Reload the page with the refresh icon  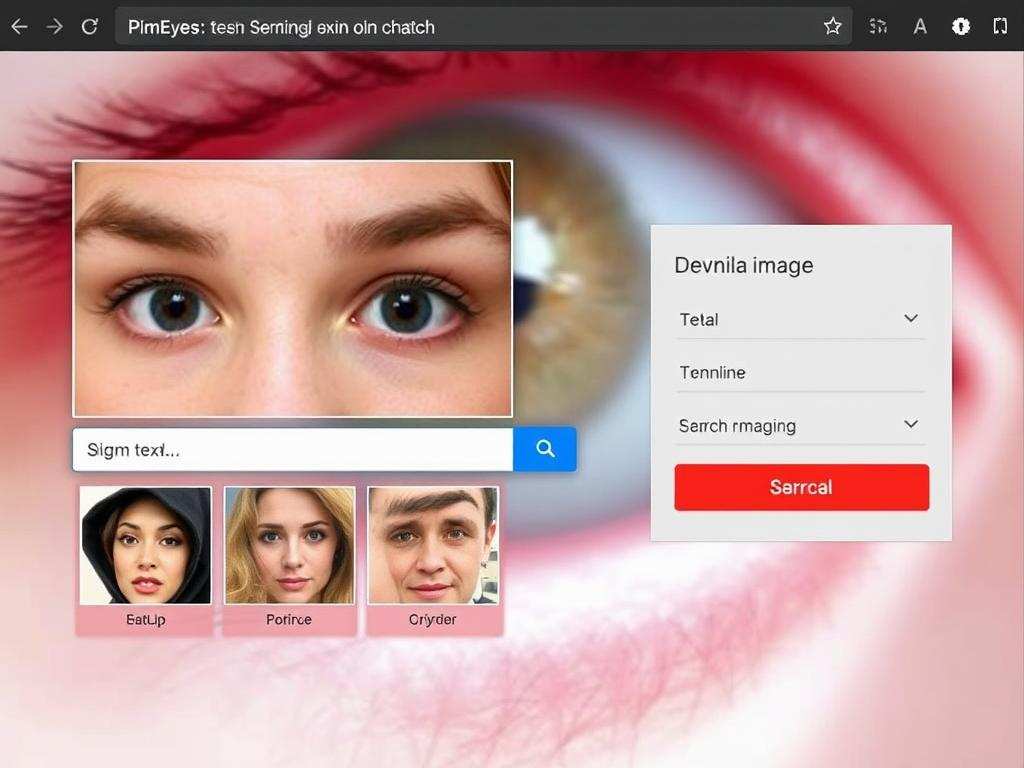(x=90, y=27)
